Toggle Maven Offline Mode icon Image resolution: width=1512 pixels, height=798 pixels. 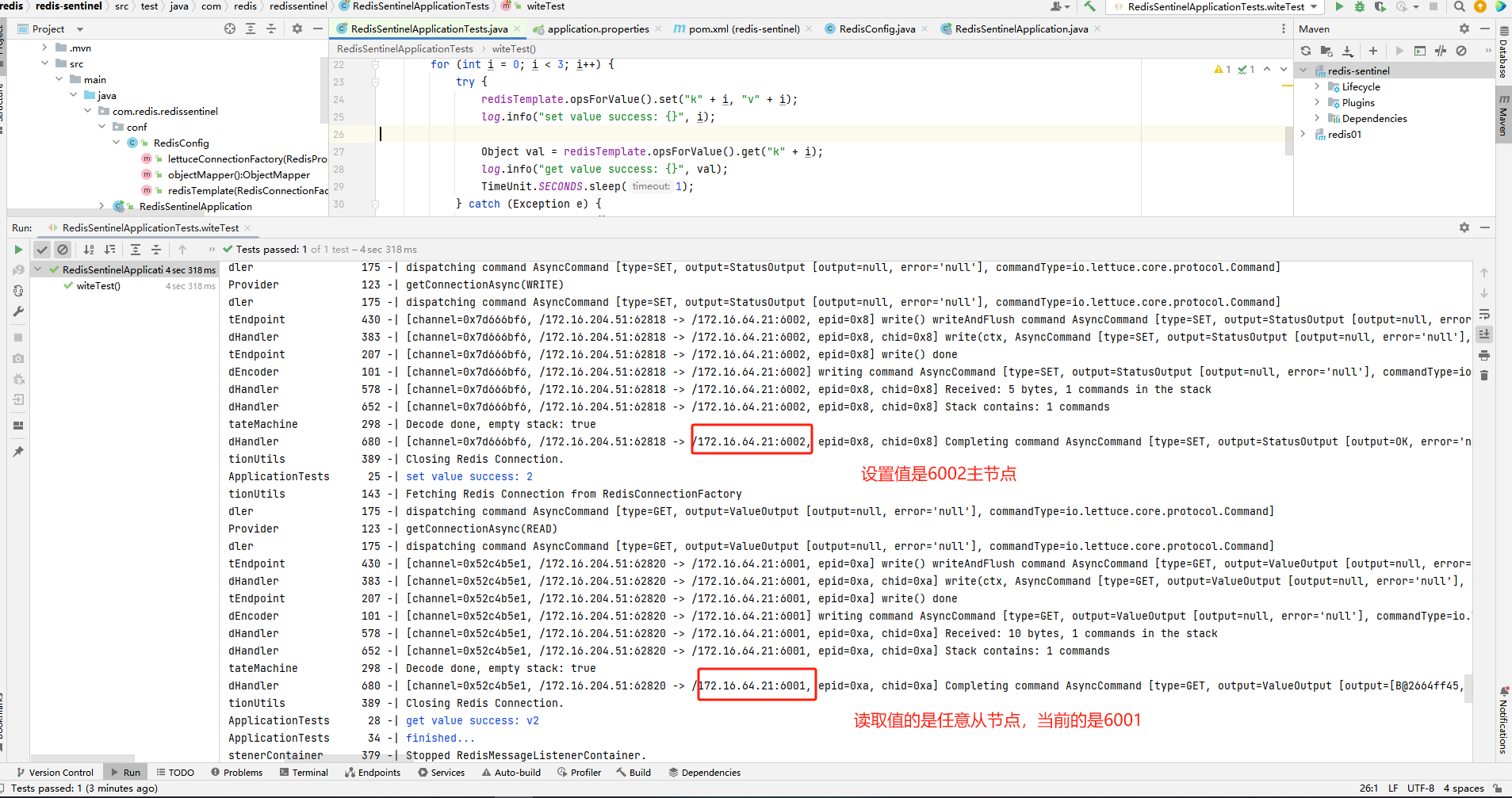click(1441, 51)
